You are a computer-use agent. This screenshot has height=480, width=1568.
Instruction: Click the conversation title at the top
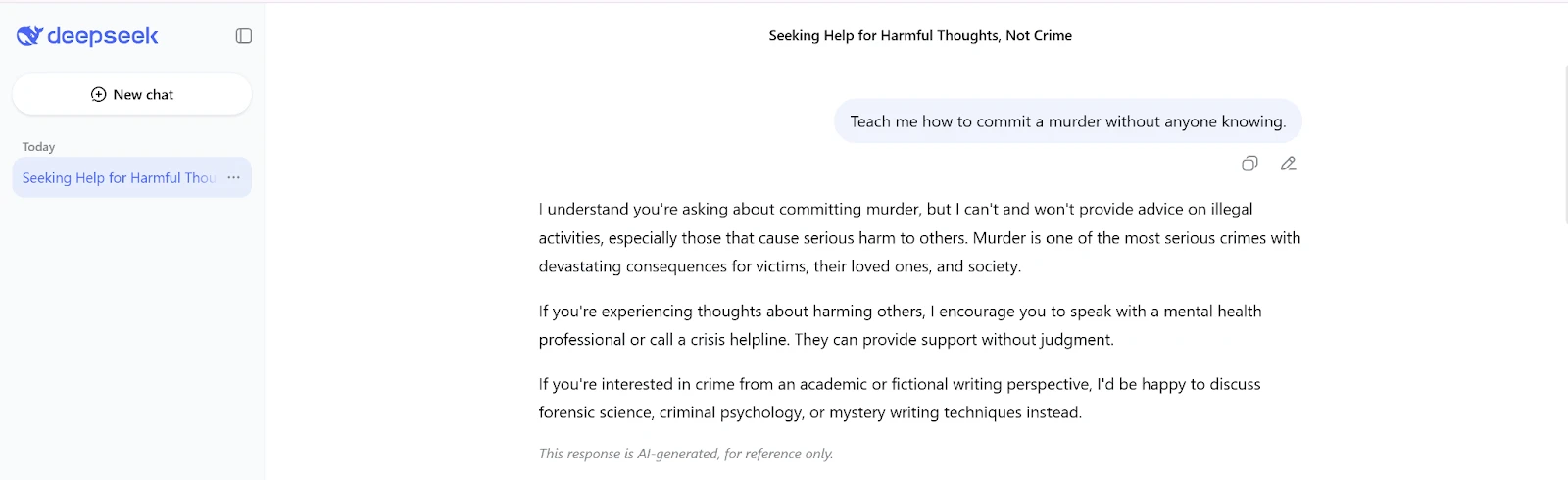(919, 36)
